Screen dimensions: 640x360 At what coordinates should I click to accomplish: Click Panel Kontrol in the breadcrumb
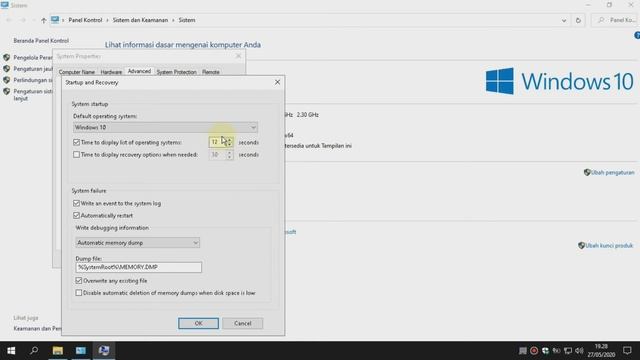tap(85, 20)
